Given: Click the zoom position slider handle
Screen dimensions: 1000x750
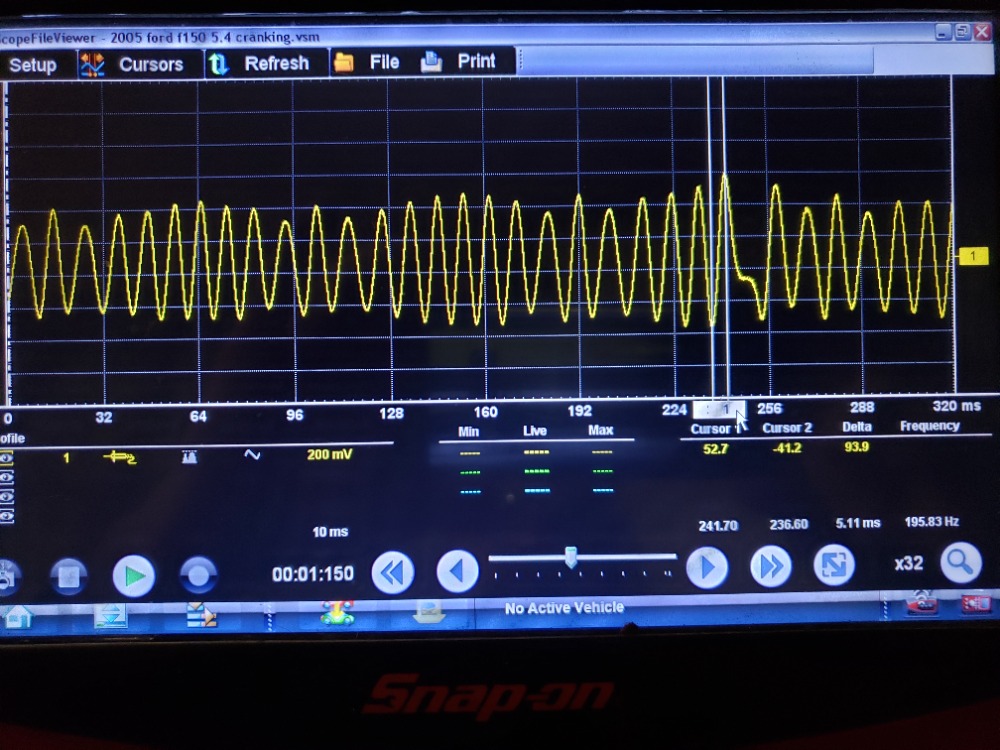Looking at the screenshot, I should [571, 557].
